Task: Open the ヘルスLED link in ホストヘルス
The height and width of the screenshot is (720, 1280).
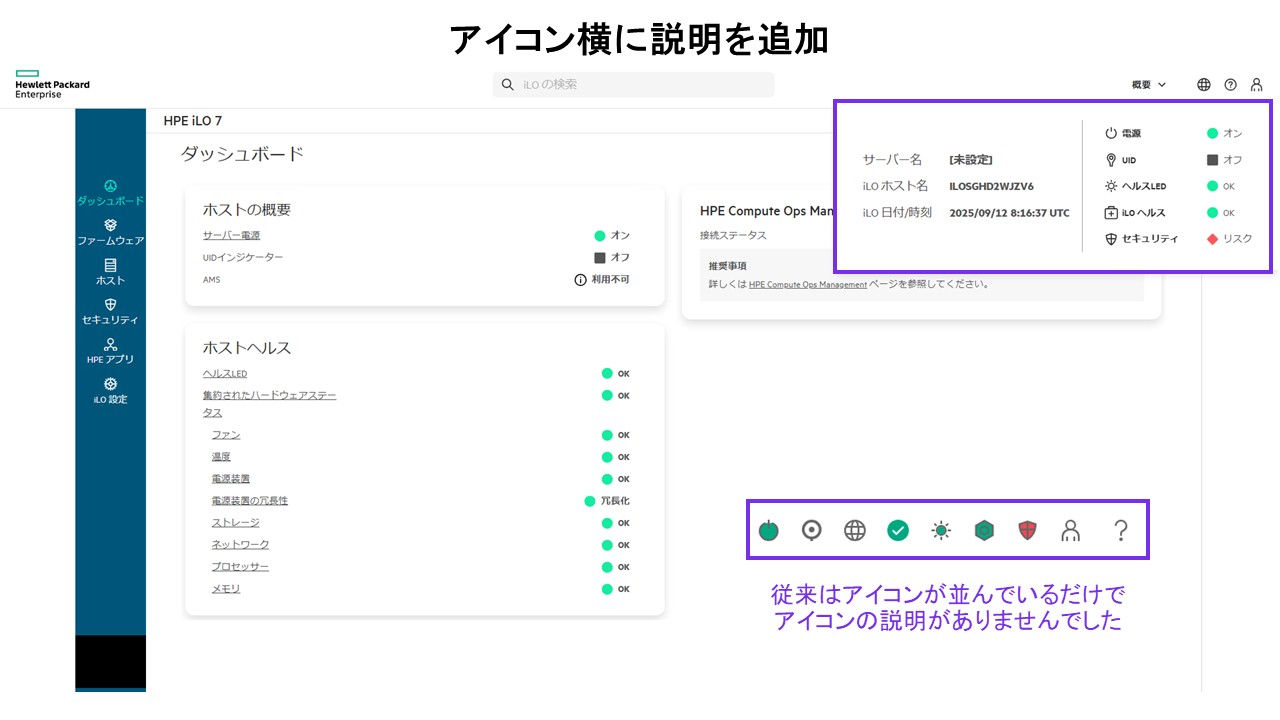Action: 225,374
